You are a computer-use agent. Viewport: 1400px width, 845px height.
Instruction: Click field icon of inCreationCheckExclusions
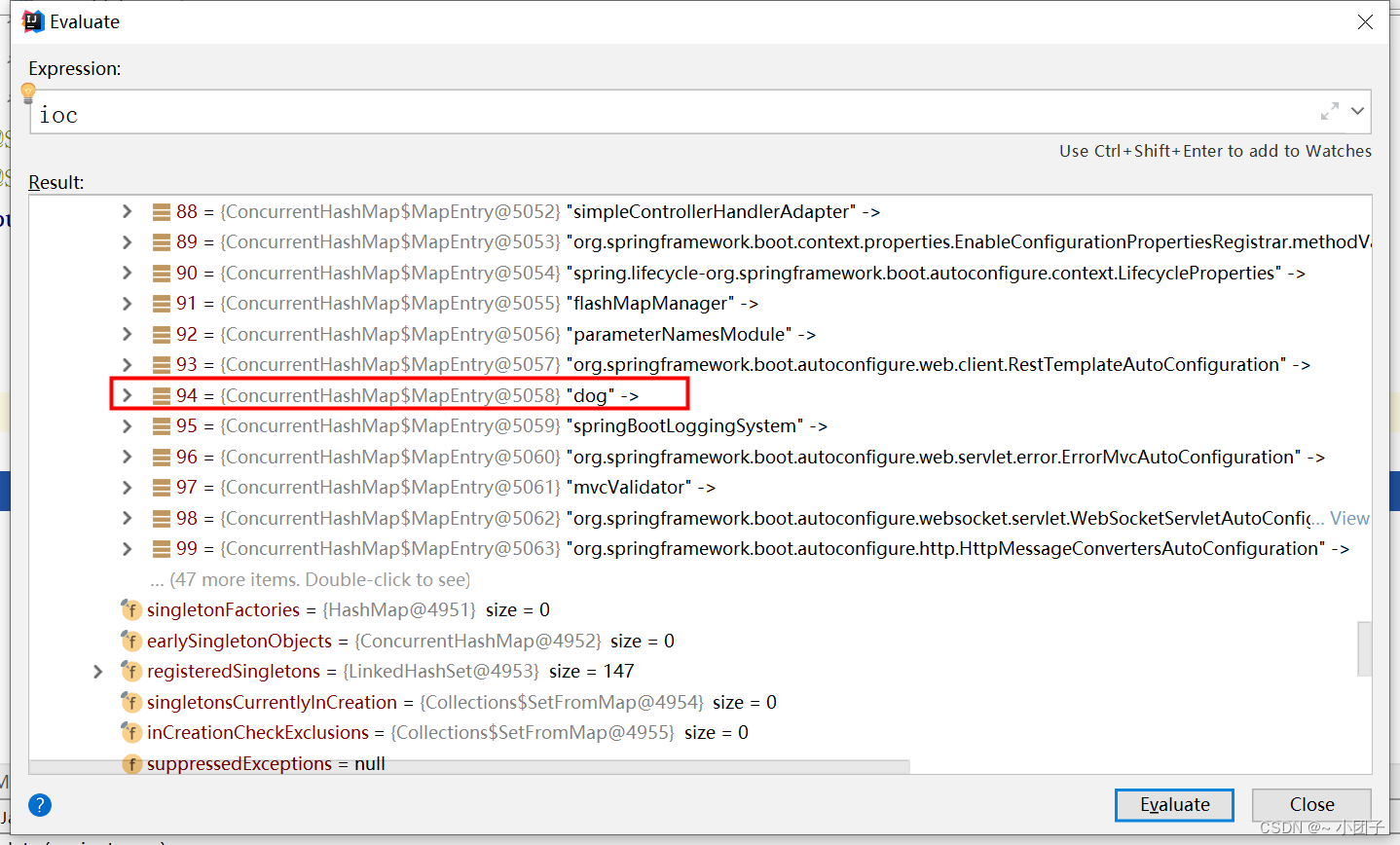pyautogui.click(x=131, y=732)
